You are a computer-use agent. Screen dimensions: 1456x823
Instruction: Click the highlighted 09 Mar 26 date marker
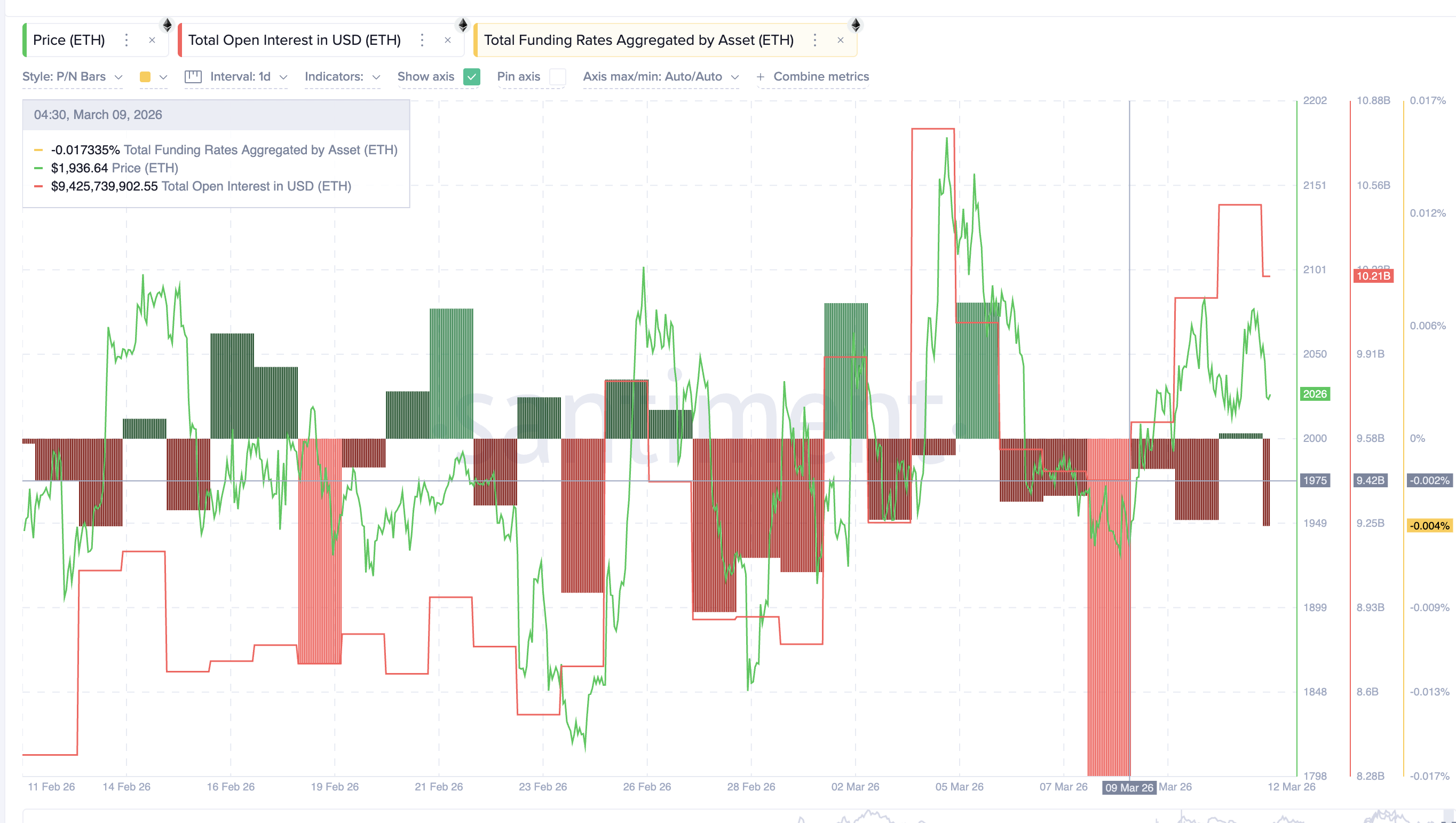point(1129,787)
